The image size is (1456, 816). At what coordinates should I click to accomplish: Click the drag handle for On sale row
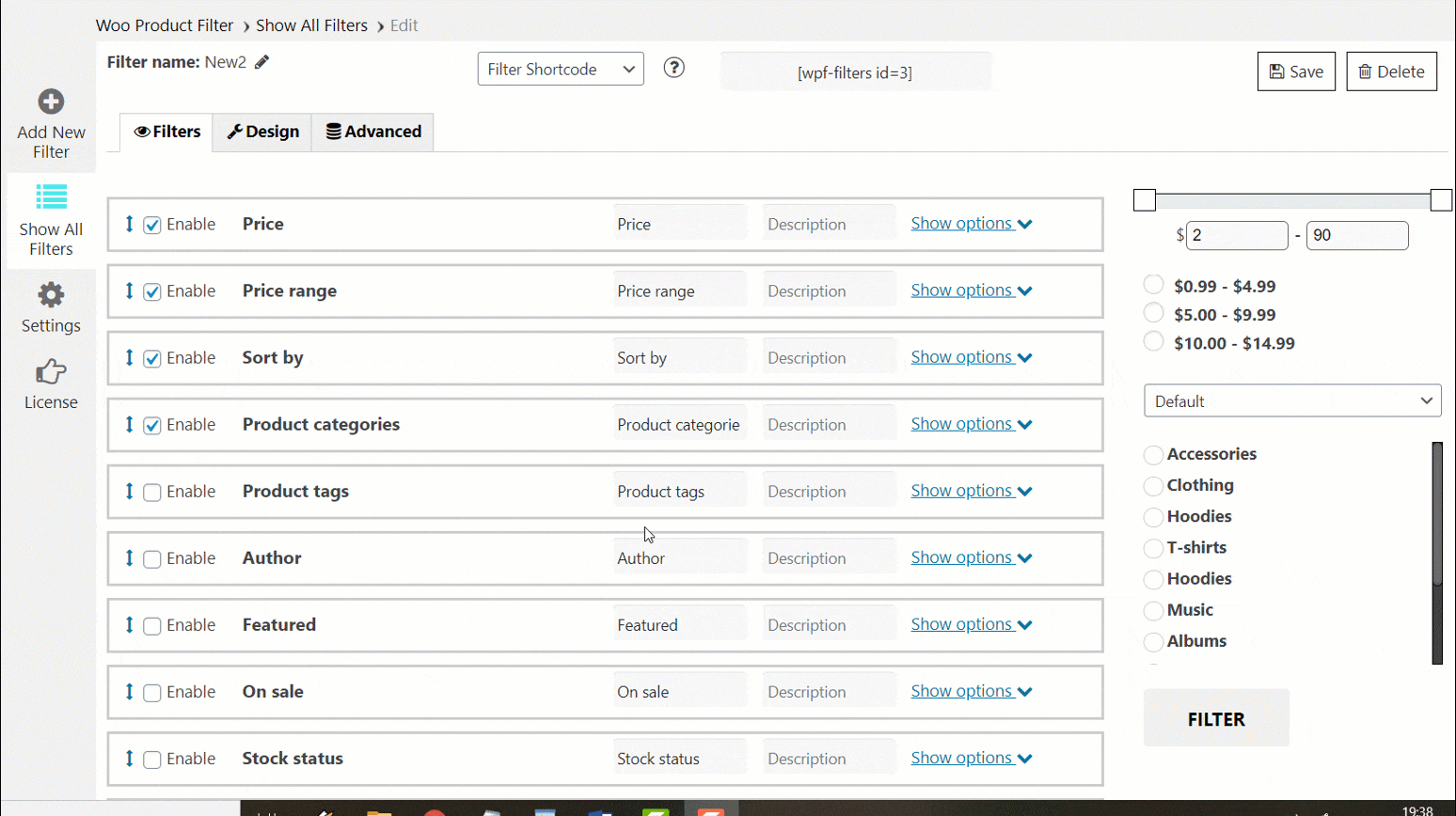[x=129, y=691]
